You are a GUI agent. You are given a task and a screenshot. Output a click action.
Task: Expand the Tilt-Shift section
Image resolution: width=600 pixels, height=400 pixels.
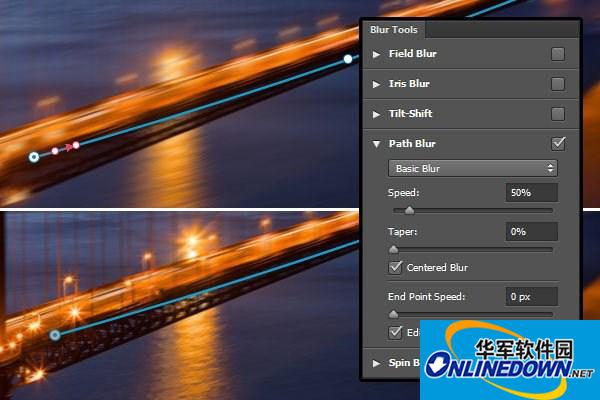point(377,114)
